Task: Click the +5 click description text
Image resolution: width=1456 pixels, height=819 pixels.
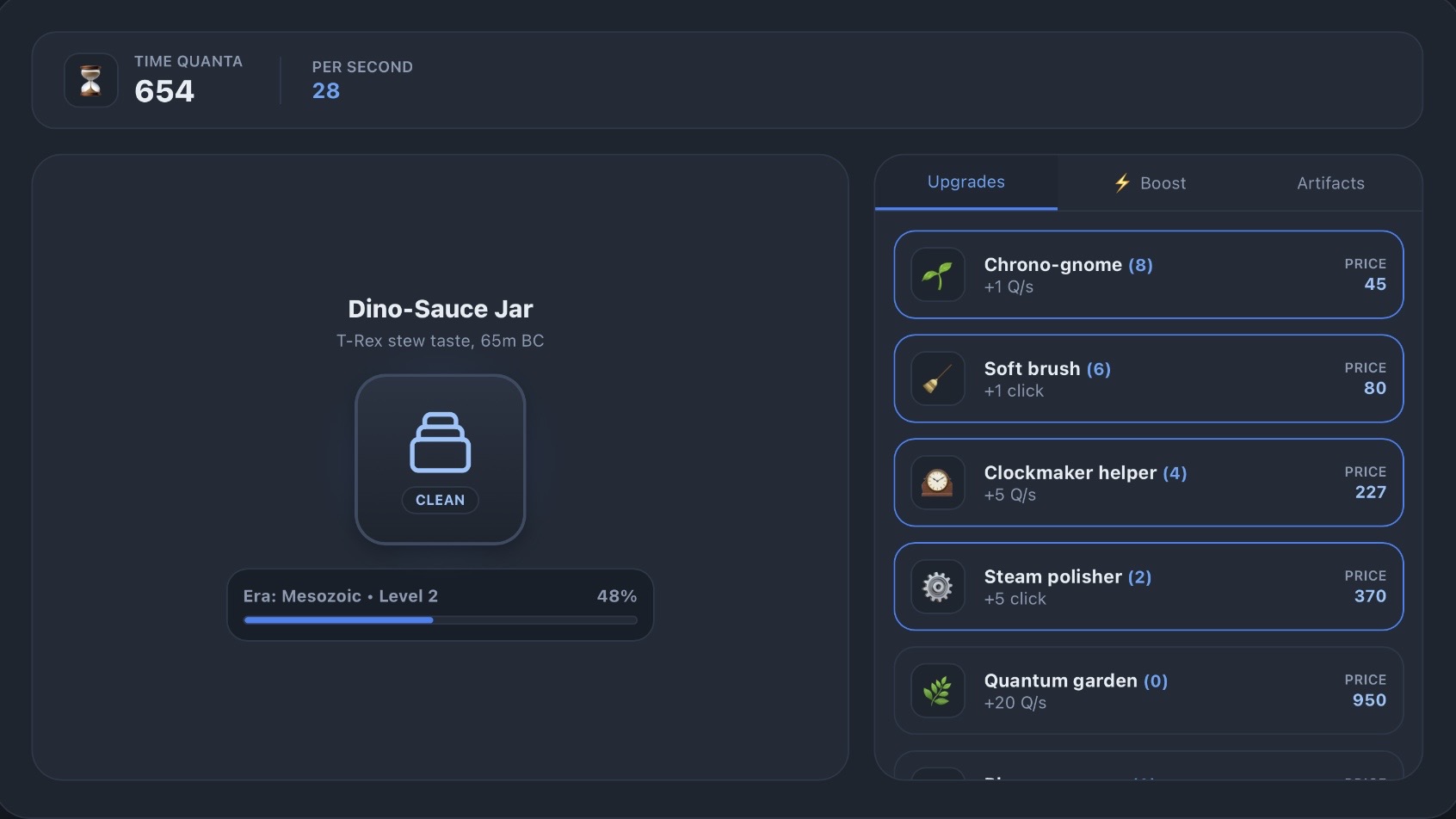Action: tap(1015, 599)
